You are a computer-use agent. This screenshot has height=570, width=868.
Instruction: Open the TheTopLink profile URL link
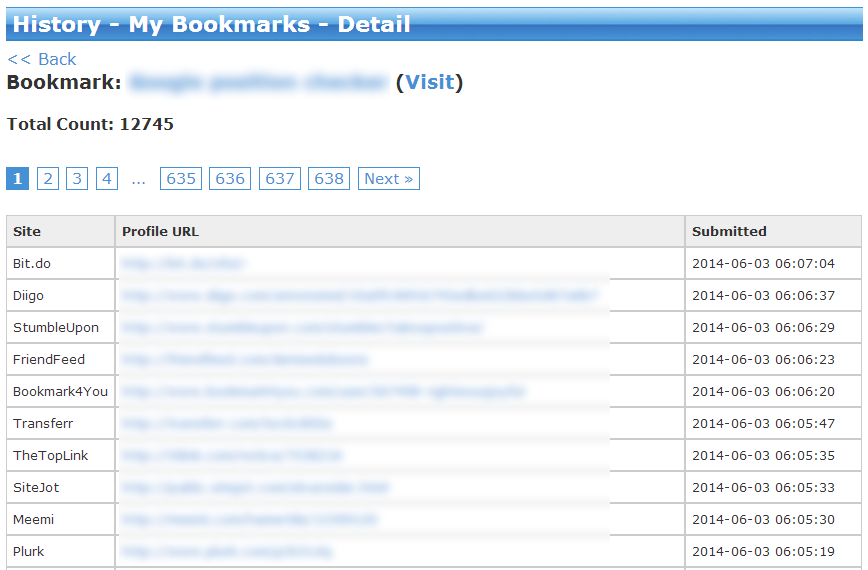[232, 455]
